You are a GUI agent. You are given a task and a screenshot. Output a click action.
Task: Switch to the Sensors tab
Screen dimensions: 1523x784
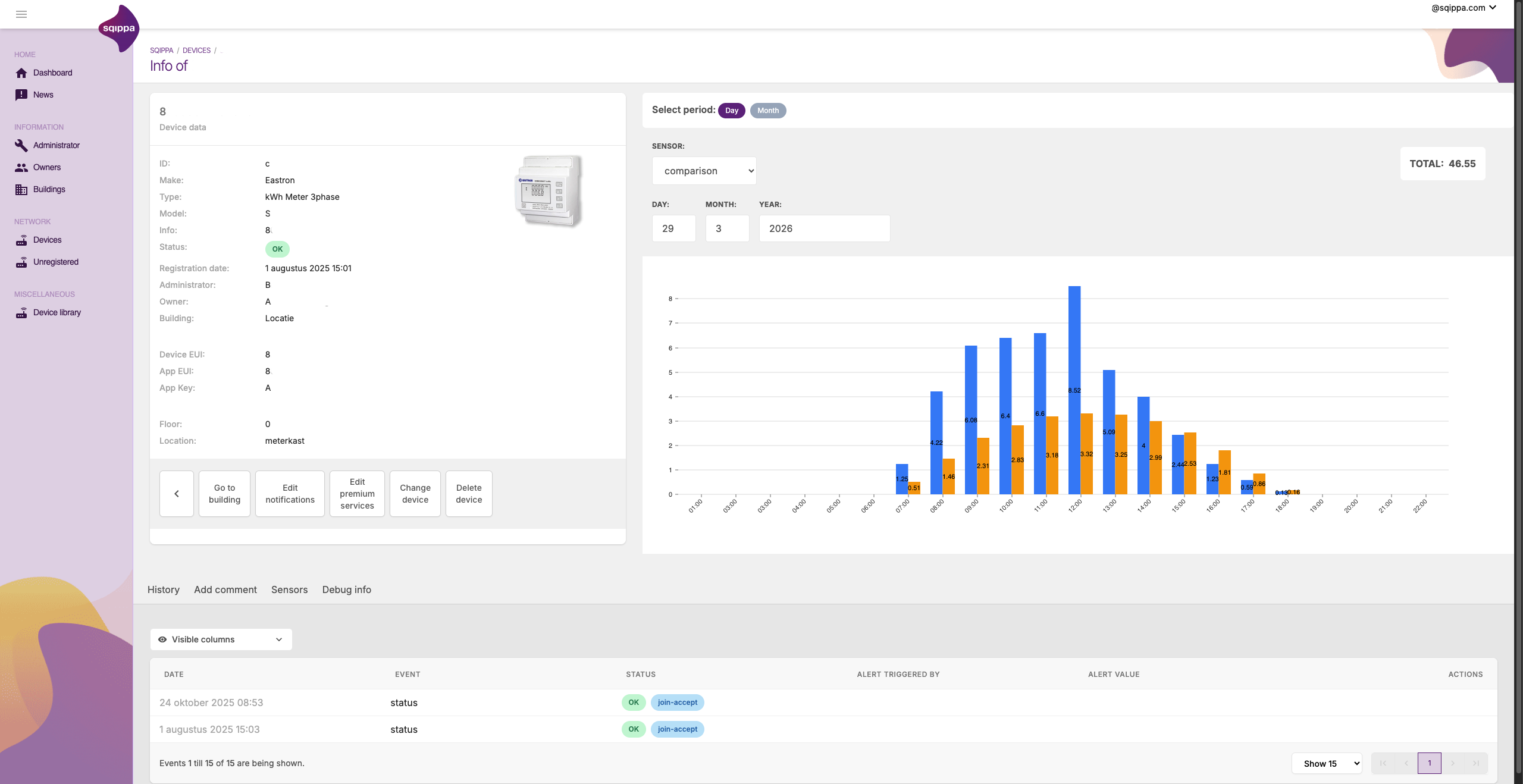click(289, 589)
